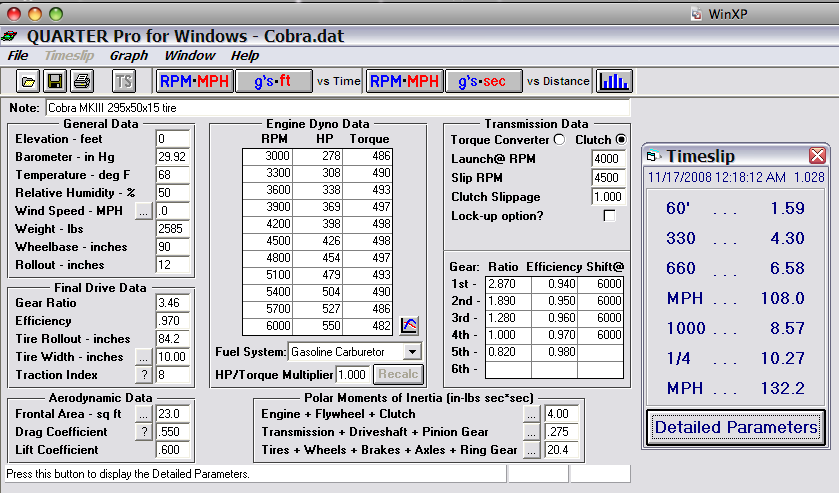The height and width of the screenshot is (493, 839).
Task: Enable the Lock-up option checkbox
Action: click(x=609, y=216)
